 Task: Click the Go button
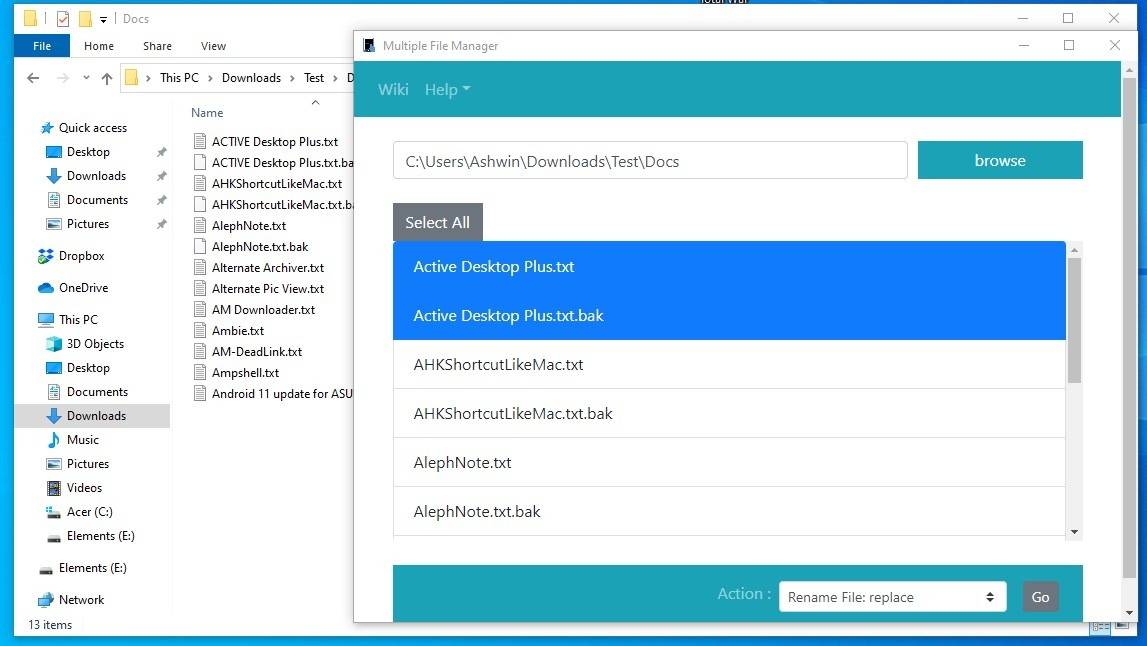click(x=1040, y=597)
